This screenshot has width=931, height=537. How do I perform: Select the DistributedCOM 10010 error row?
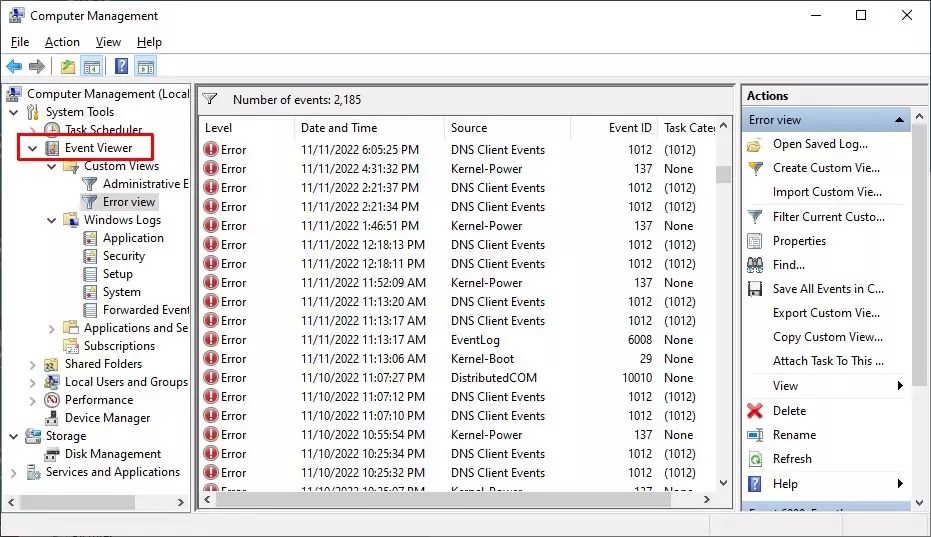[458, 378]
